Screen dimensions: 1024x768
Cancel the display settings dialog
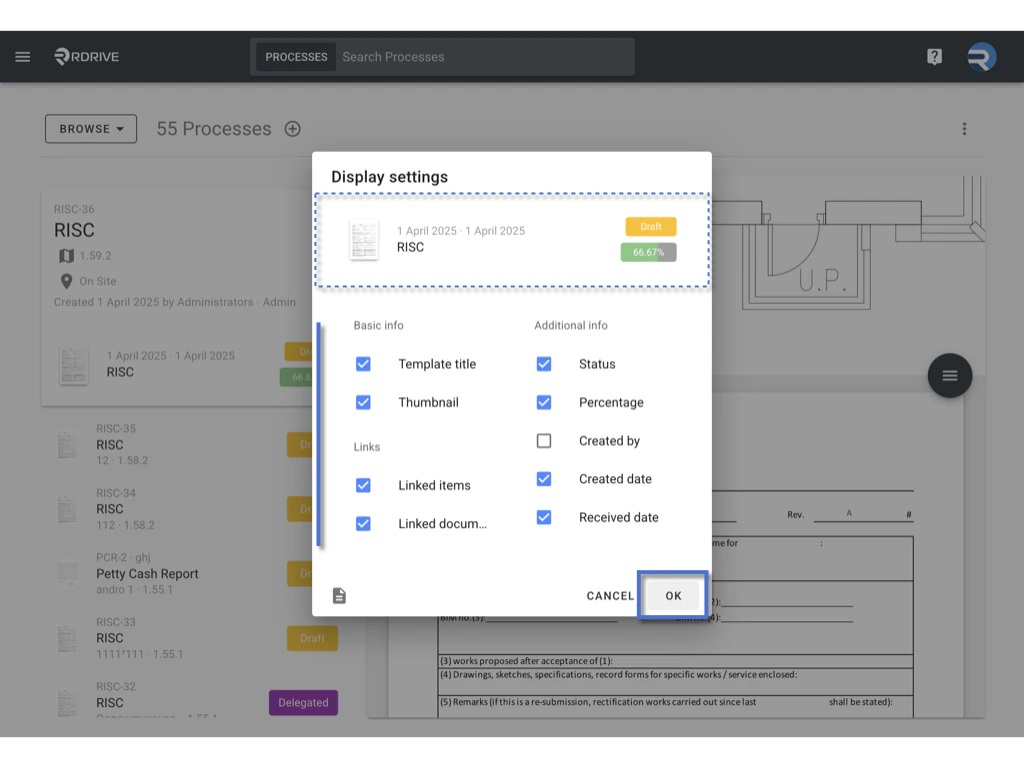pyautogui.click(x=609, y=594)
